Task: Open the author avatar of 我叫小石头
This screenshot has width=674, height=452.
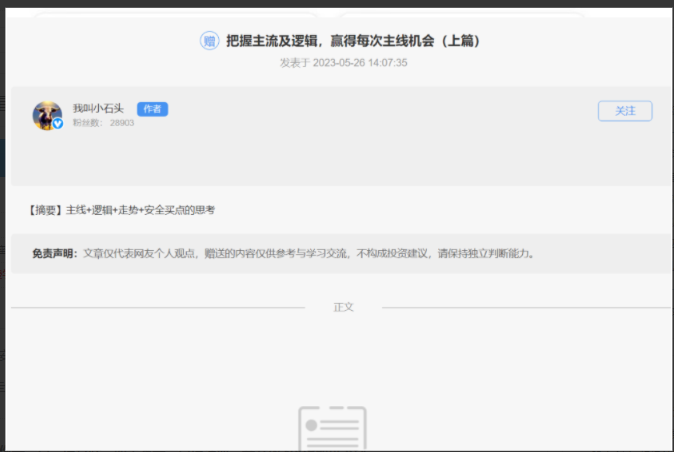Action: 46,115
